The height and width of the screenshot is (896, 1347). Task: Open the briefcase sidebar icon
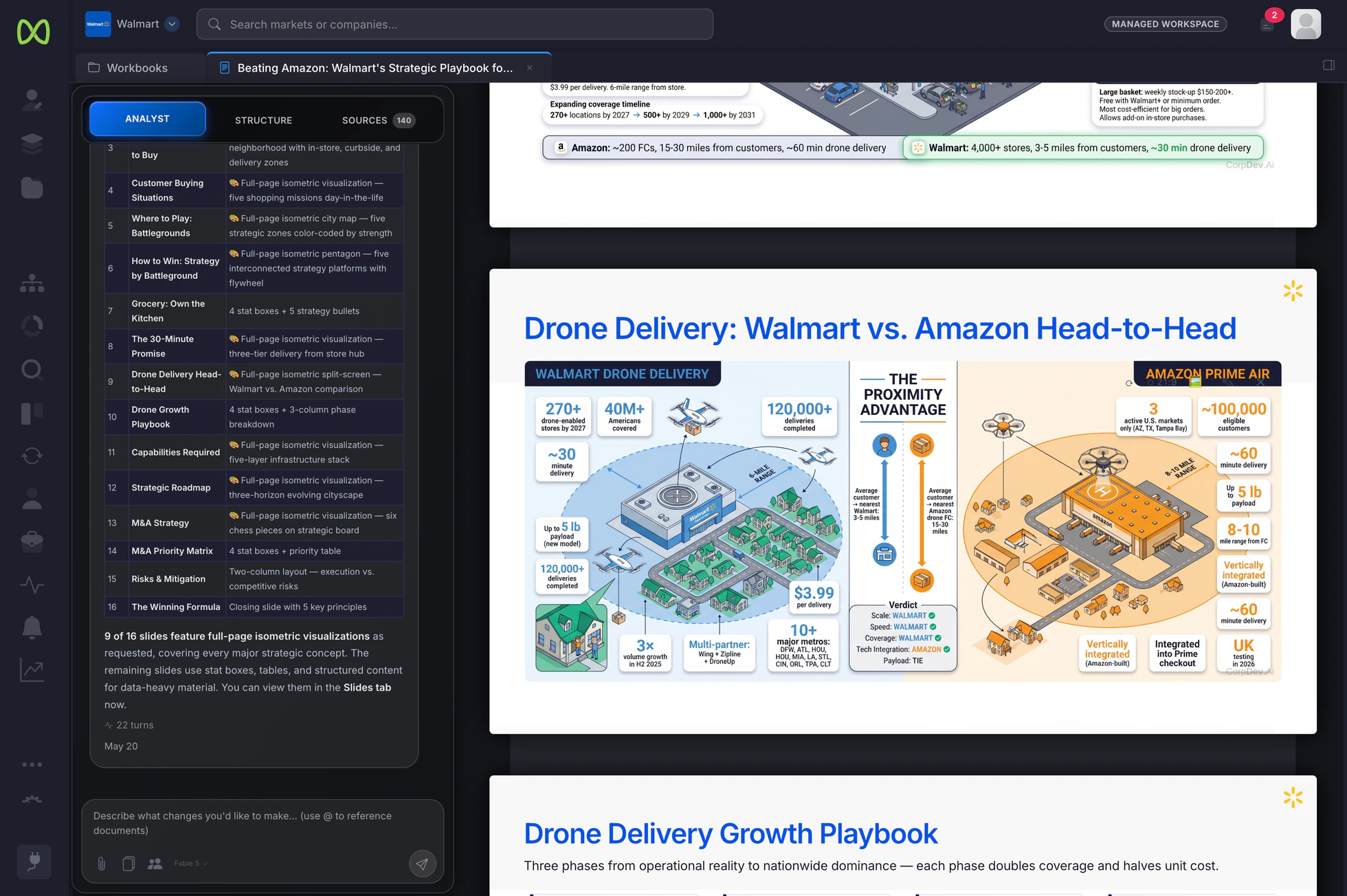(x=32, y=541)
